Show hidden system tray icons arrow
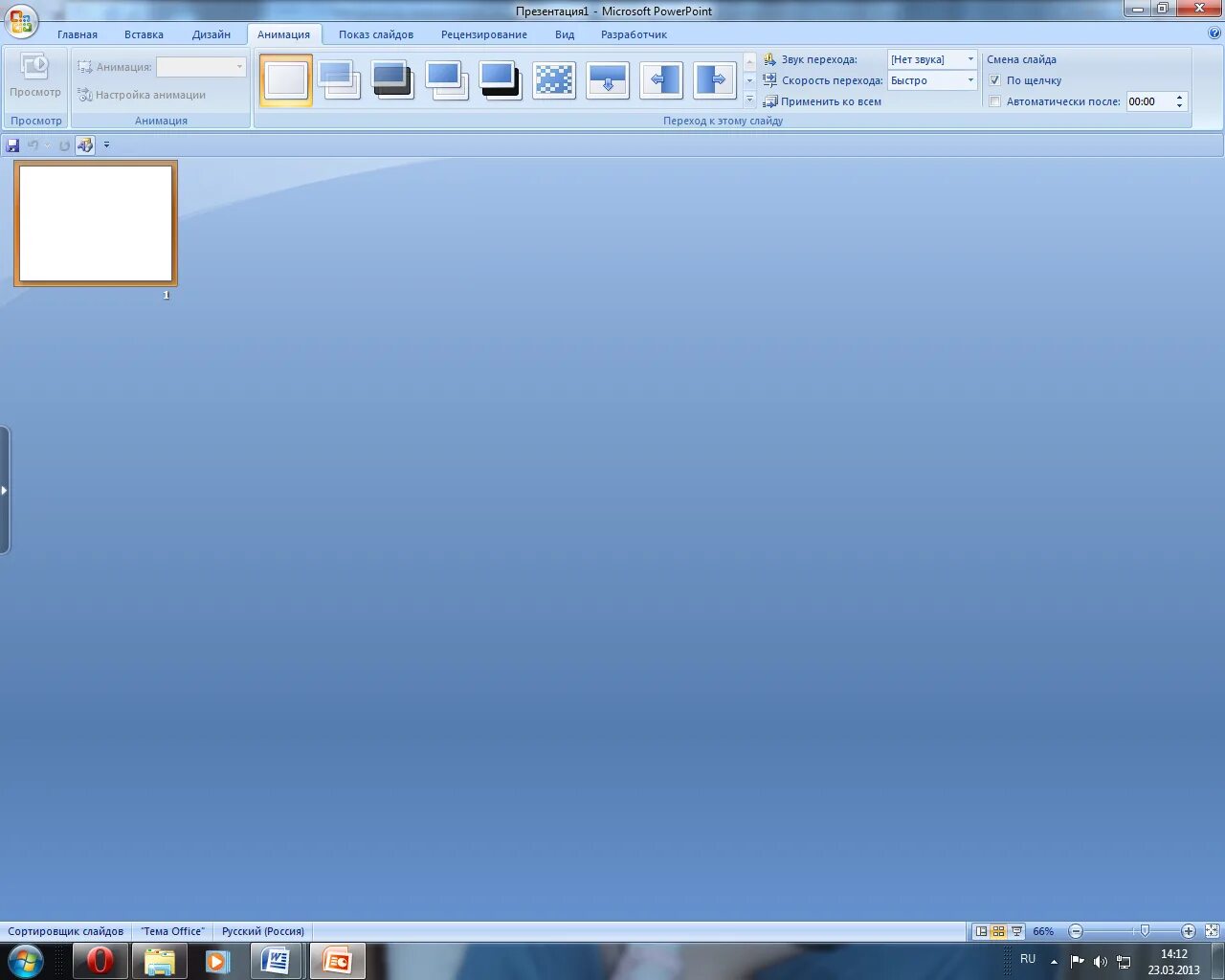This screenshot has width=1225, height=980. pyautogui.click(x=1054, y=962)
